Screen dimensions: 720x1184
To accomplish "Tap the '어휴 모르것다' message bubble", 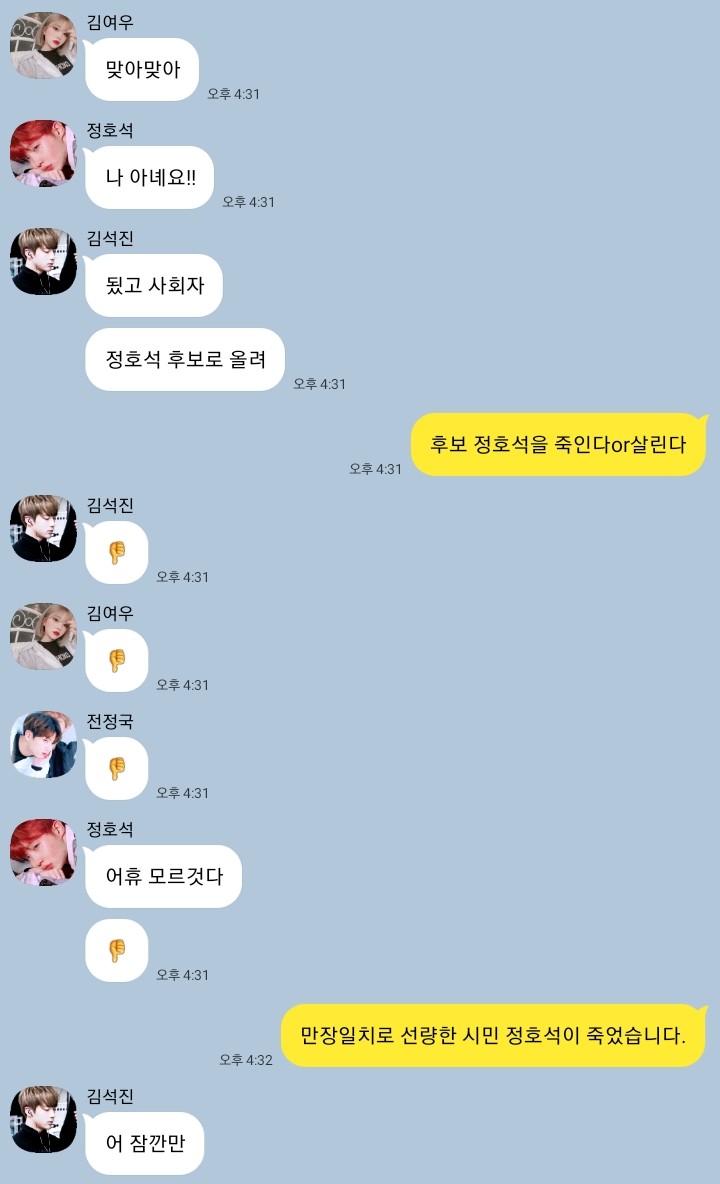I will coord(163,877).
